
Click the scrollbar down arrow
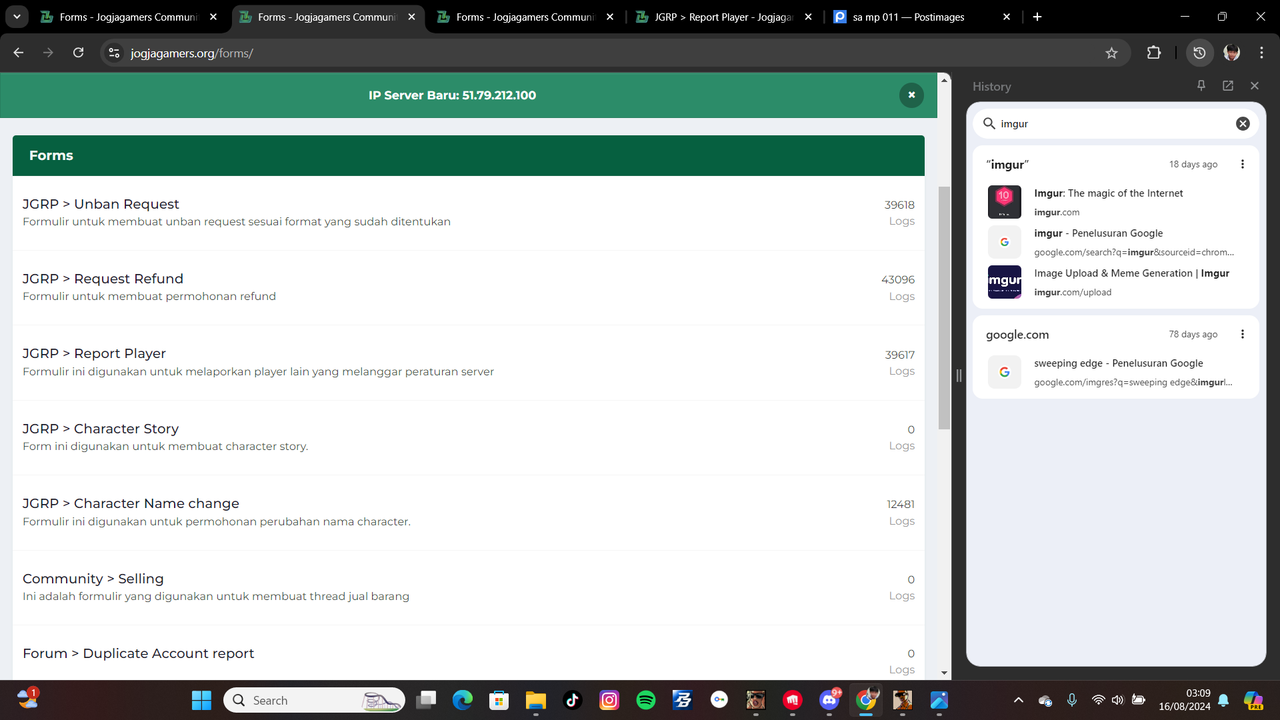(x=944, y=674)
